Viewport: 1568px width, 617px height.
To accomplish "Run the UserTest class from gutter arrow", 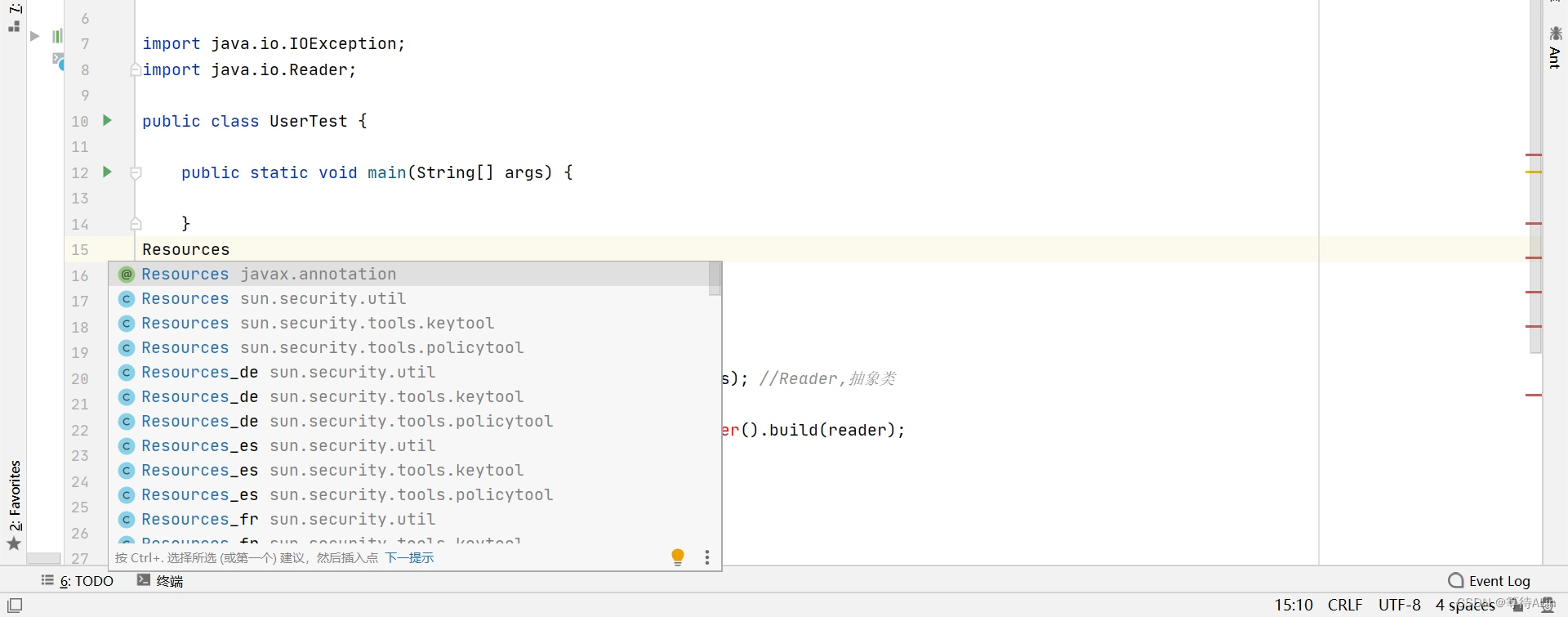I will 107,121.
